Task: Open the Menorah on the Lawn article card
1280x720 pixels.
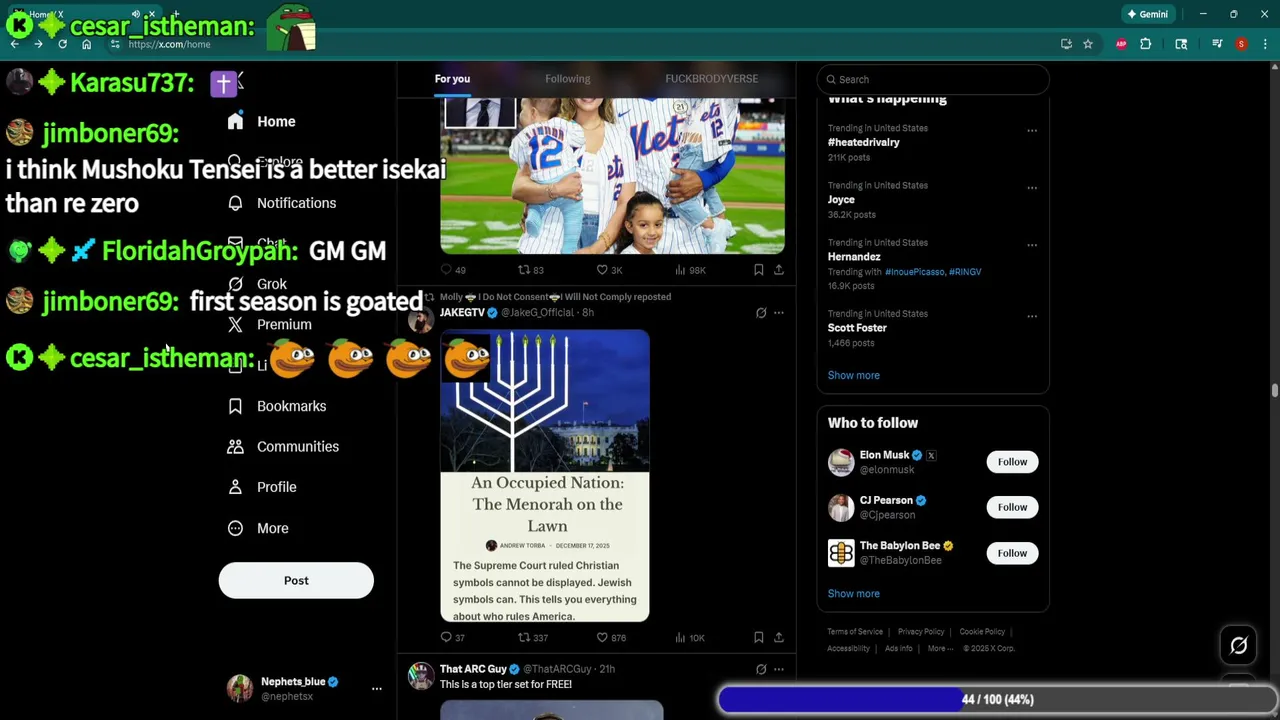Action: (545, 476)
